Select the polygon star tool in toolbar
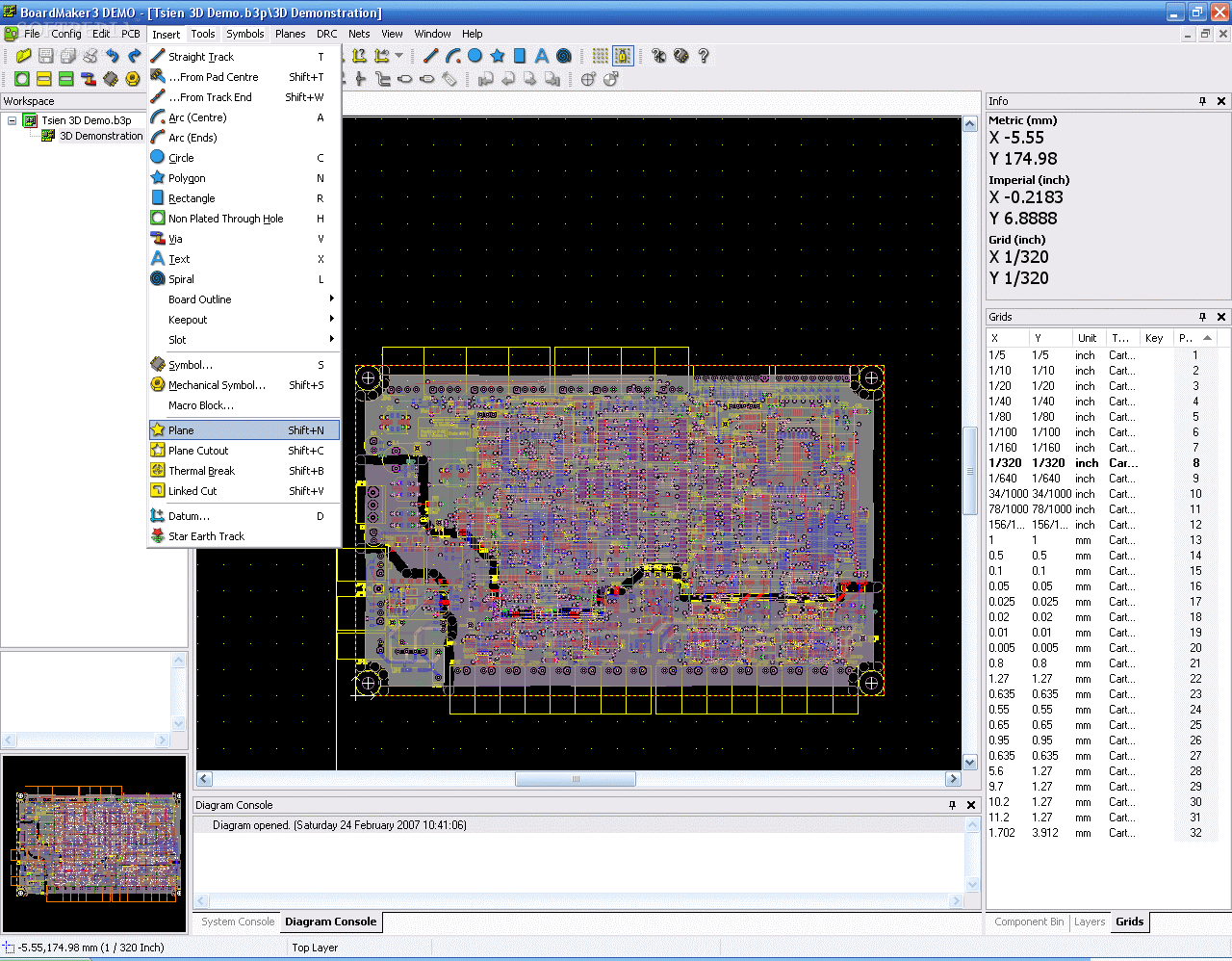 (498, 56)
